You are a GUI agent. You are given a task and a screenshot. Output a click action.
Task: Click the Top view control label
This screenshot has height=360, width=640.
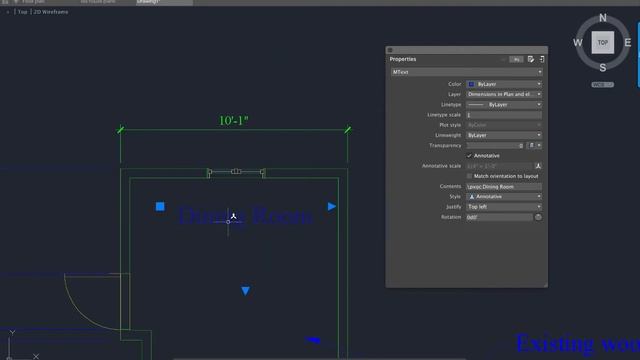(x=22, y=12)
